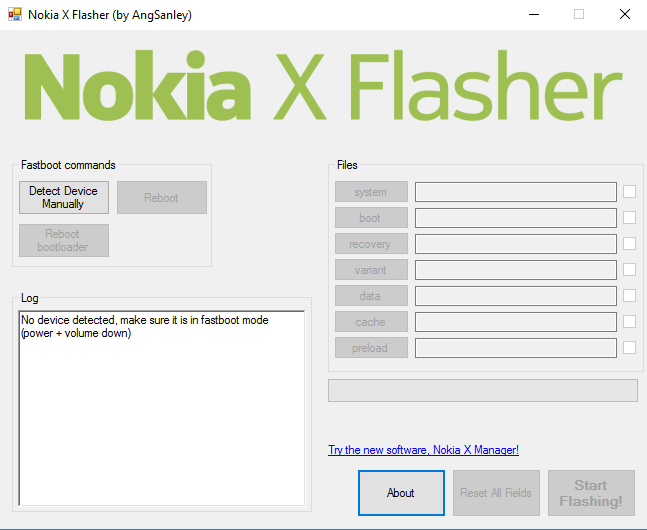Open the Nokia X Manager link
This screenshot has width=647, height=530.
423,450
